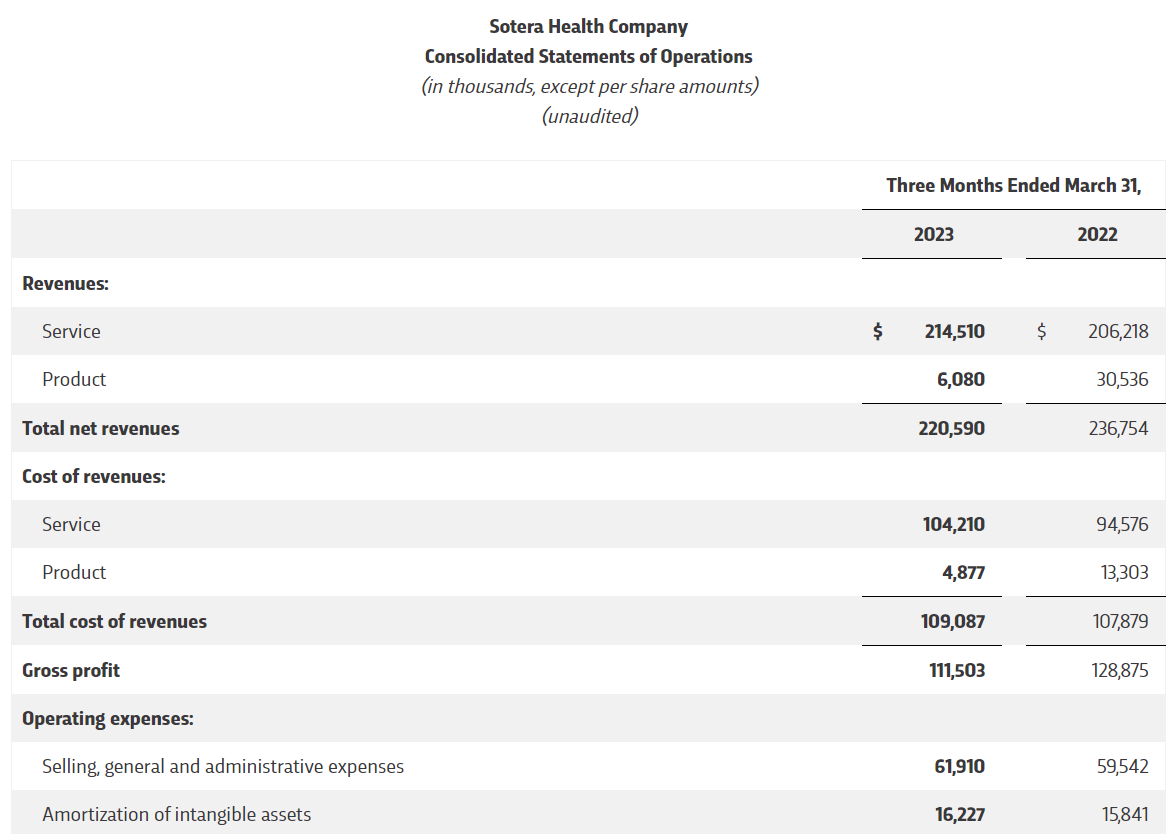Viewport: 1167px width, 834px height.
Task: Click the 2022 column header
Action: tap(1097, 234)
